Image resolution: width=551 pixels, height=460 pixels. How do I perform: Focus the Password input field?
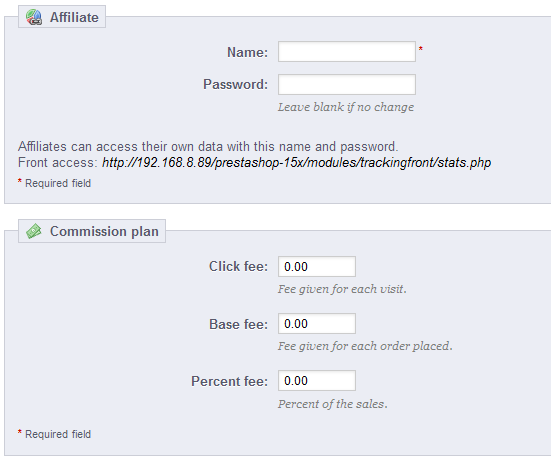click(x=347, y=84)
